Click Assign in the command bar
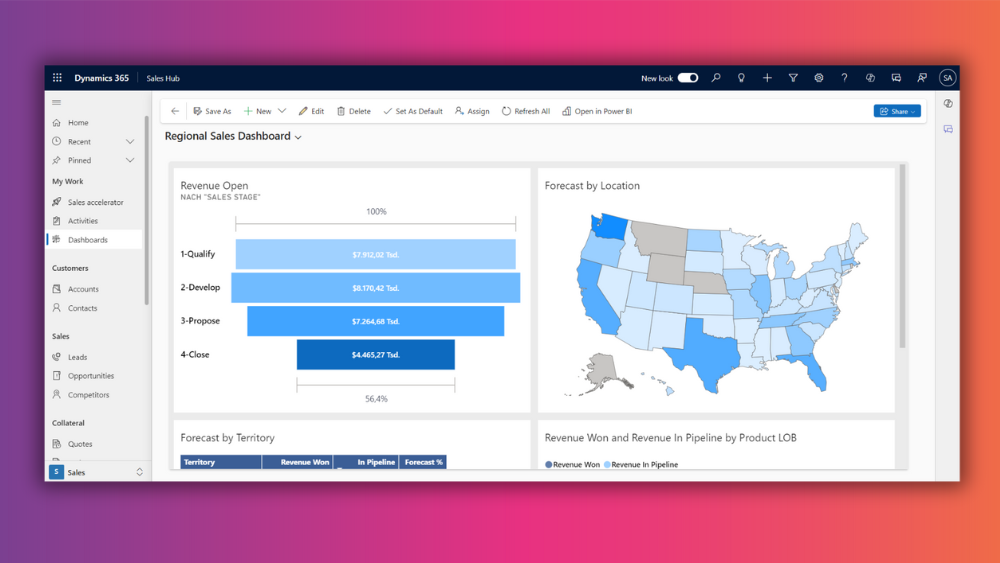The height and width of the screenshot is (563, 1000). (x=472, y=111)
